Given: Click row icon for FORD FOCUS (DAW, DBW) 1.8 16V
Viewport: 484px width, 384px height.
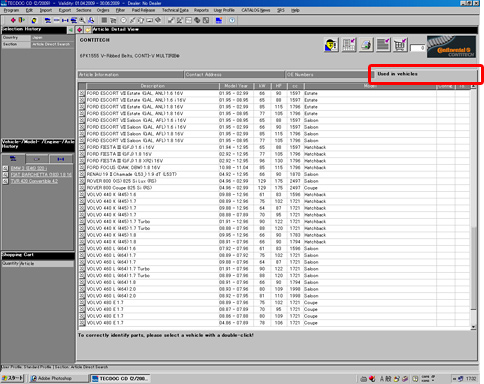Looking at the screenshot, I should pyautogui.click(x=82, y=168).
